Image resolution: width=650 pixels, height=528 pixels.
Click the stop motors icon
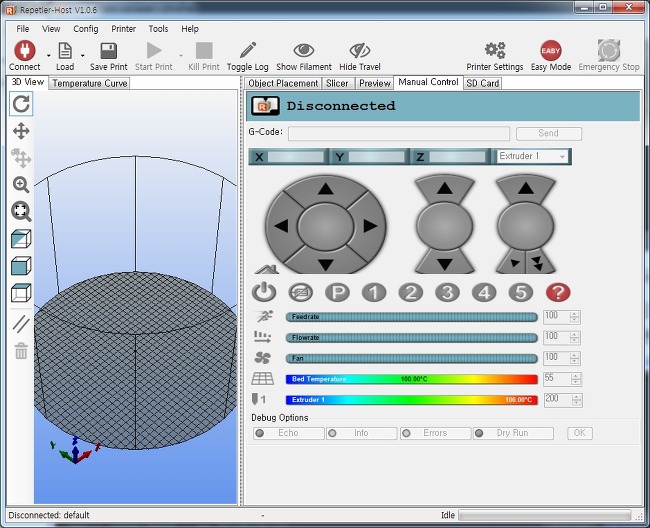coord(301,293)
